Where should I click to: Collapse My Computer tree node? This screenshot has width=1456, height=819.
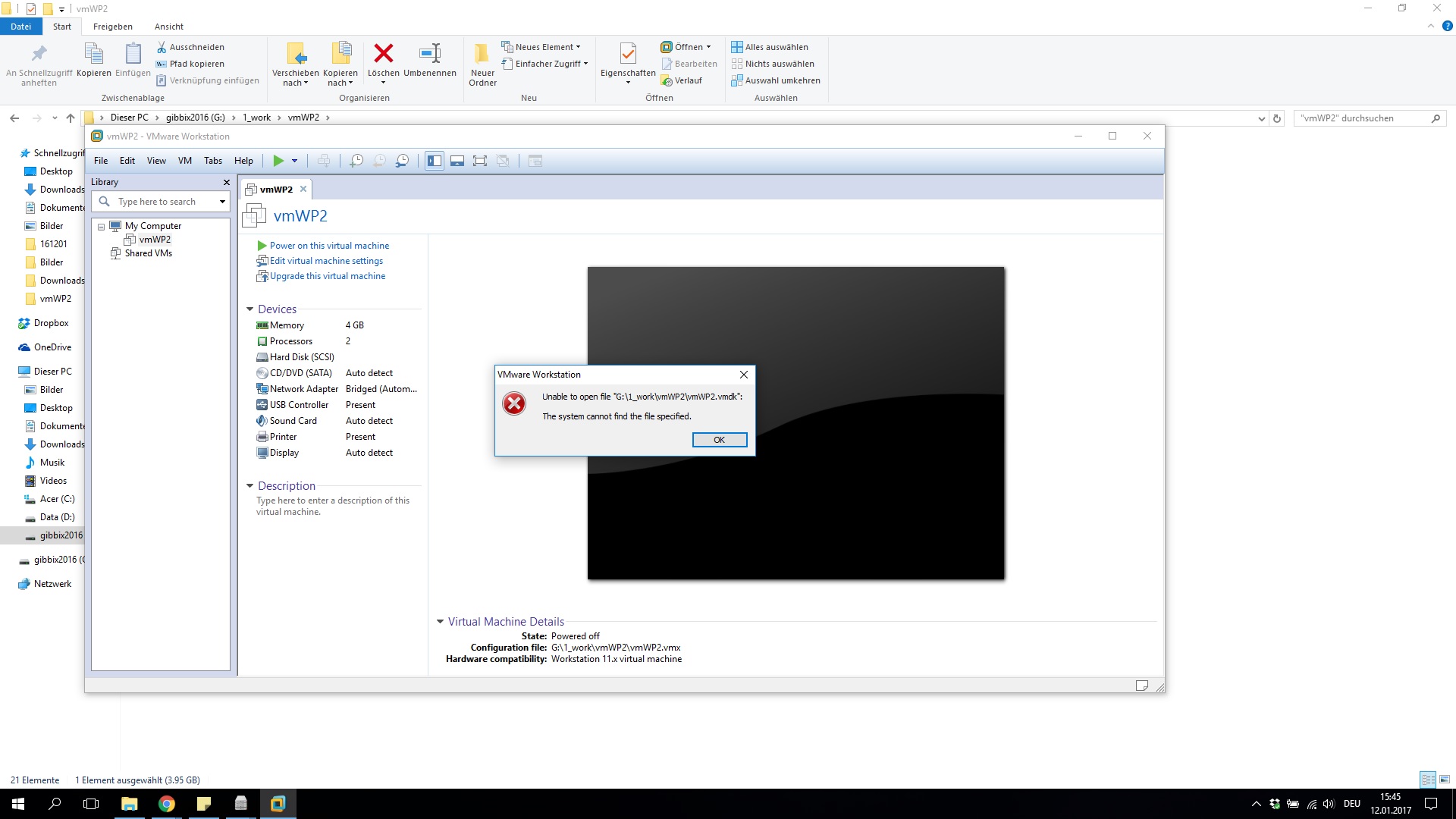click(101, 227)
